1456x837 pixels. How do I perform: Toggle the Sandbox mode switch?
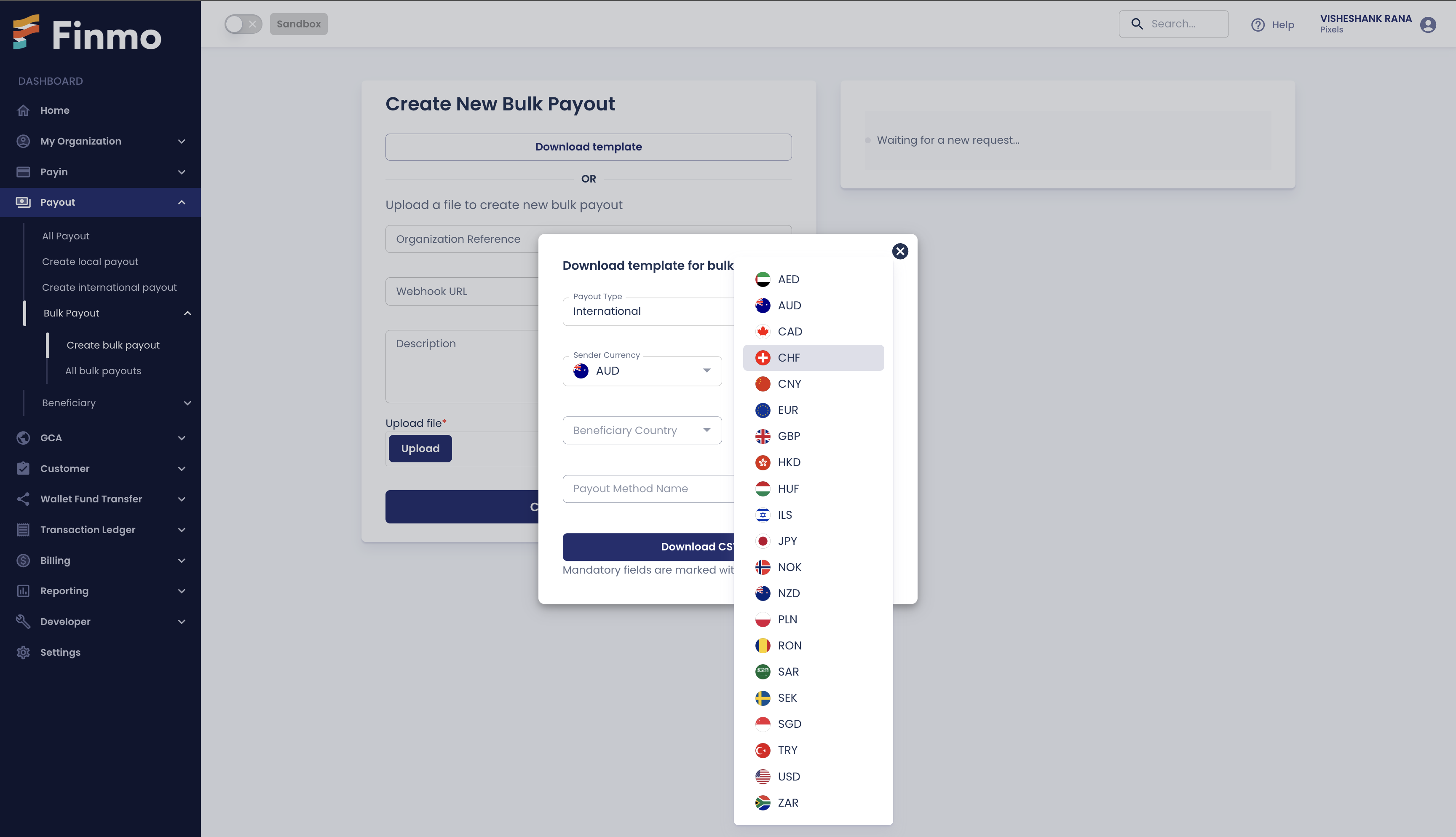point(243,24)
